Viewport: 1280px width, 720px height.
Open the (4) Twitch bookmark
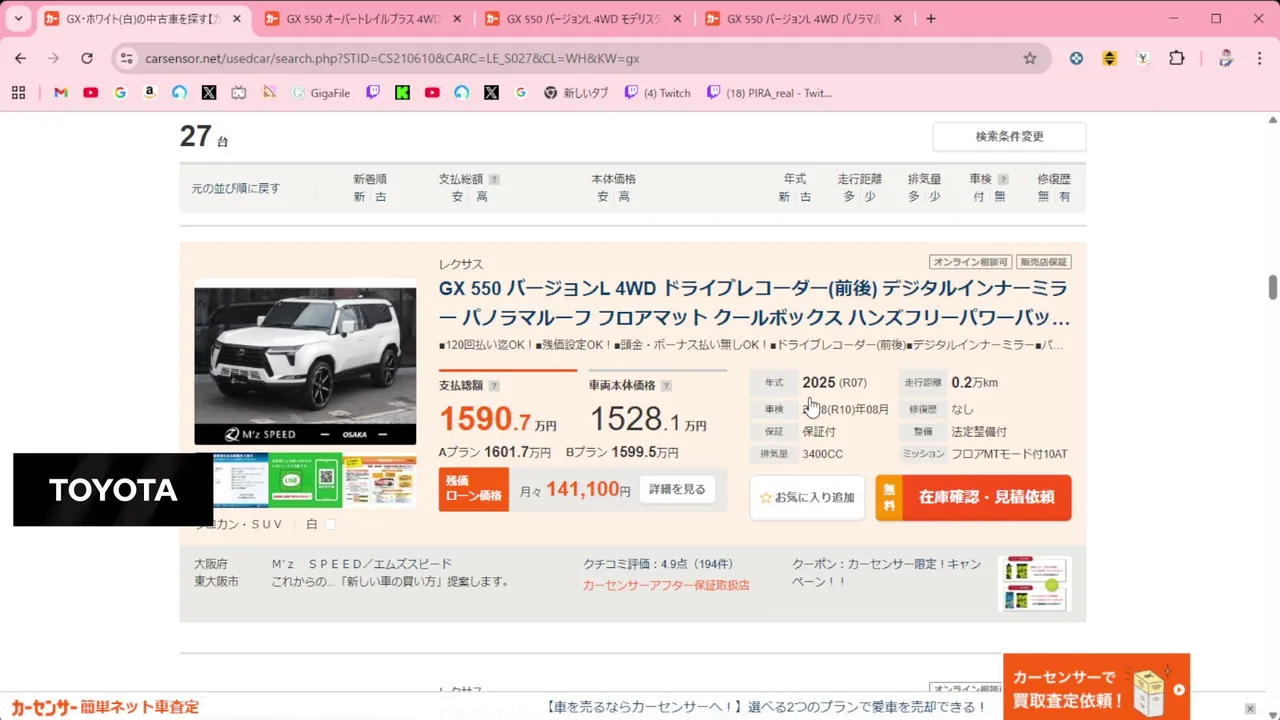[x=658, y=93]
